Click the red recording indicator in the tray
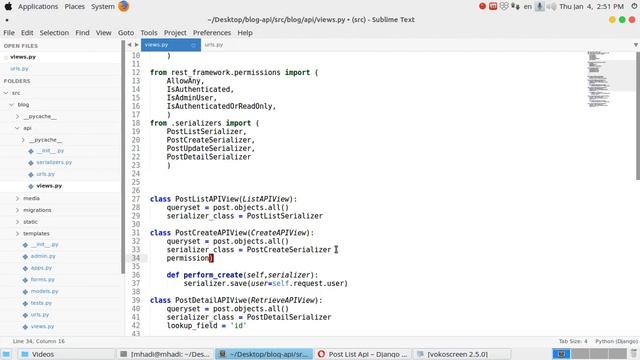Screen dimensions: 640x360 pos(482,6)
